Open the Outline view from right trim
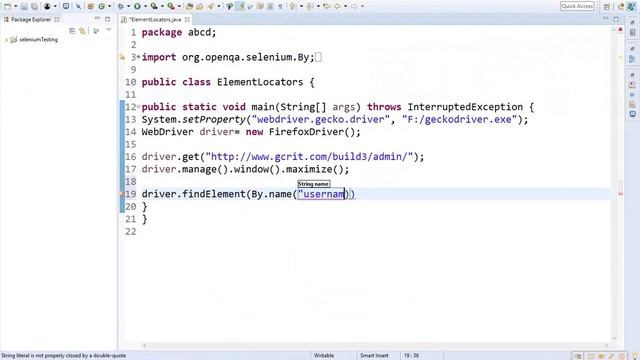This screenshot has height=360, width=640. [x=632, y=59]
